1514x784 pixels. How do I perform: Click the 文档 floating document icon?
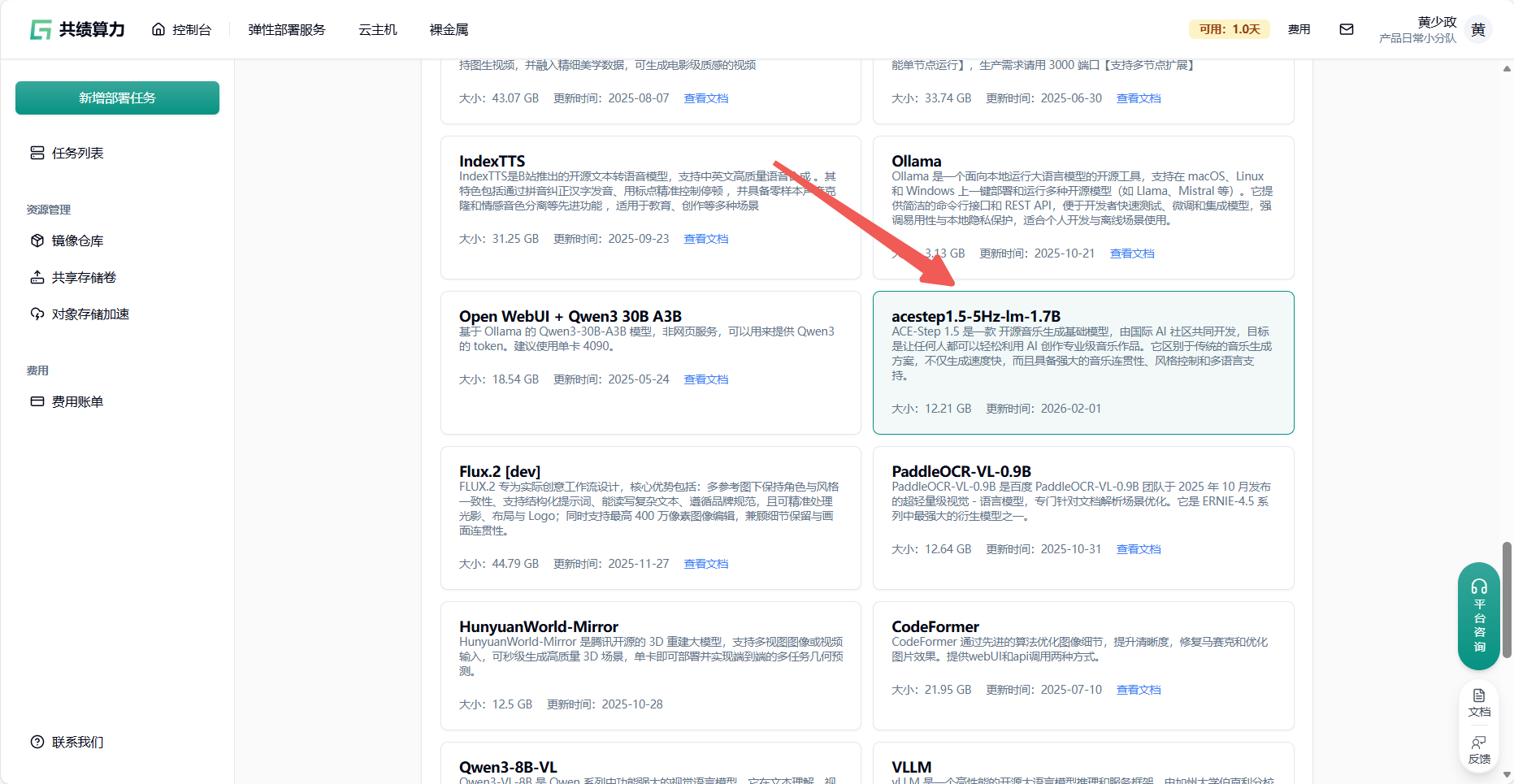pyautogui.click(x=1479, y=702)
